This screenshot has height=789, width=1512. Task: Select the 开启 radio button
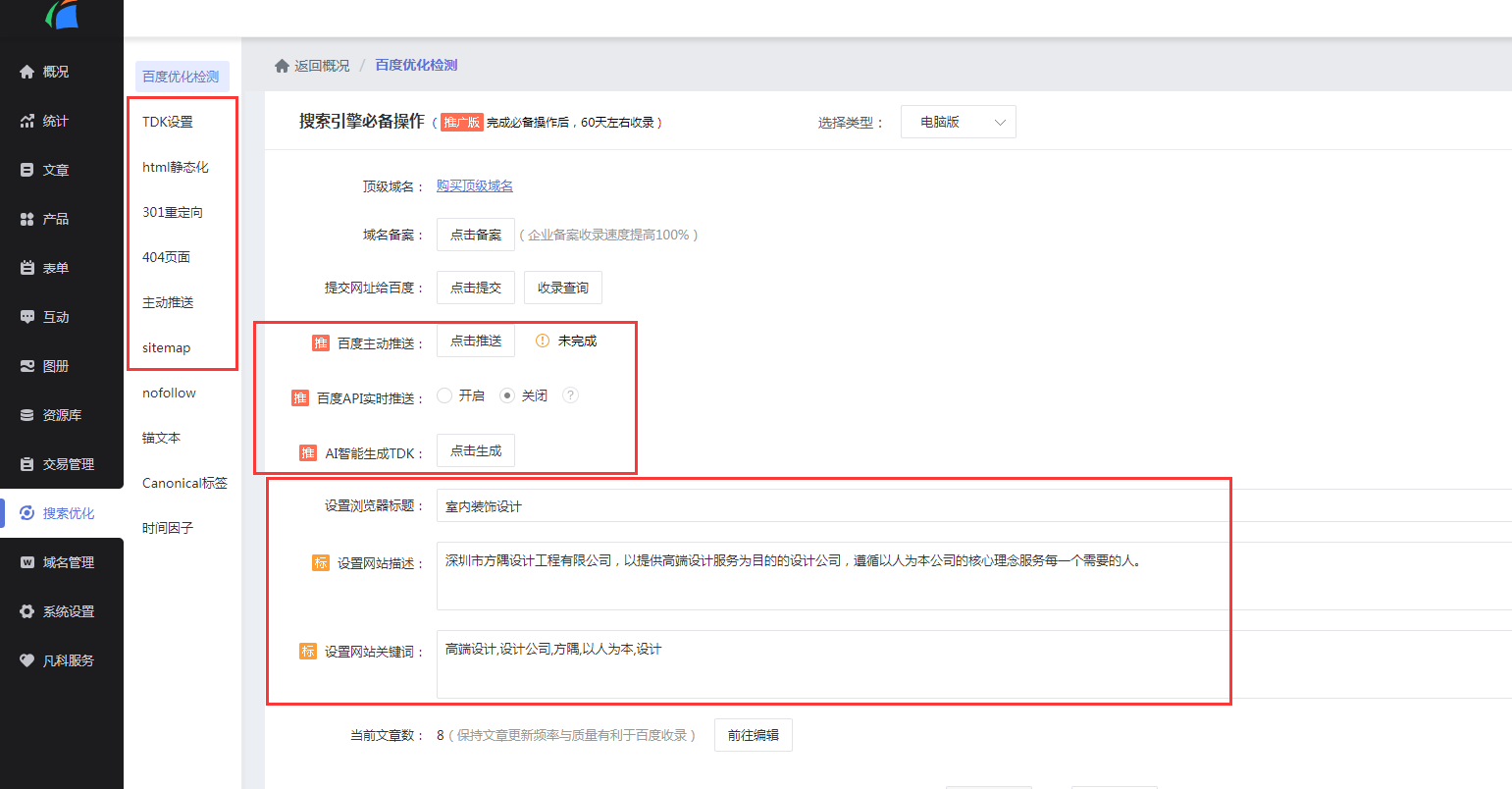444,395
